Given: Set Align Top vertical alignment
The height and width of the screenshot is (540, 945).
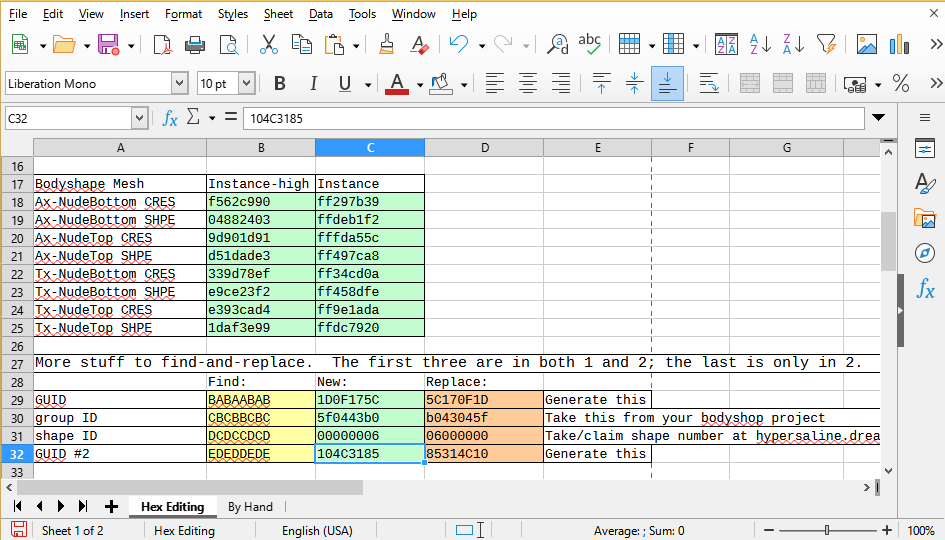Looking at the screenshot, I should pos(601,84).
